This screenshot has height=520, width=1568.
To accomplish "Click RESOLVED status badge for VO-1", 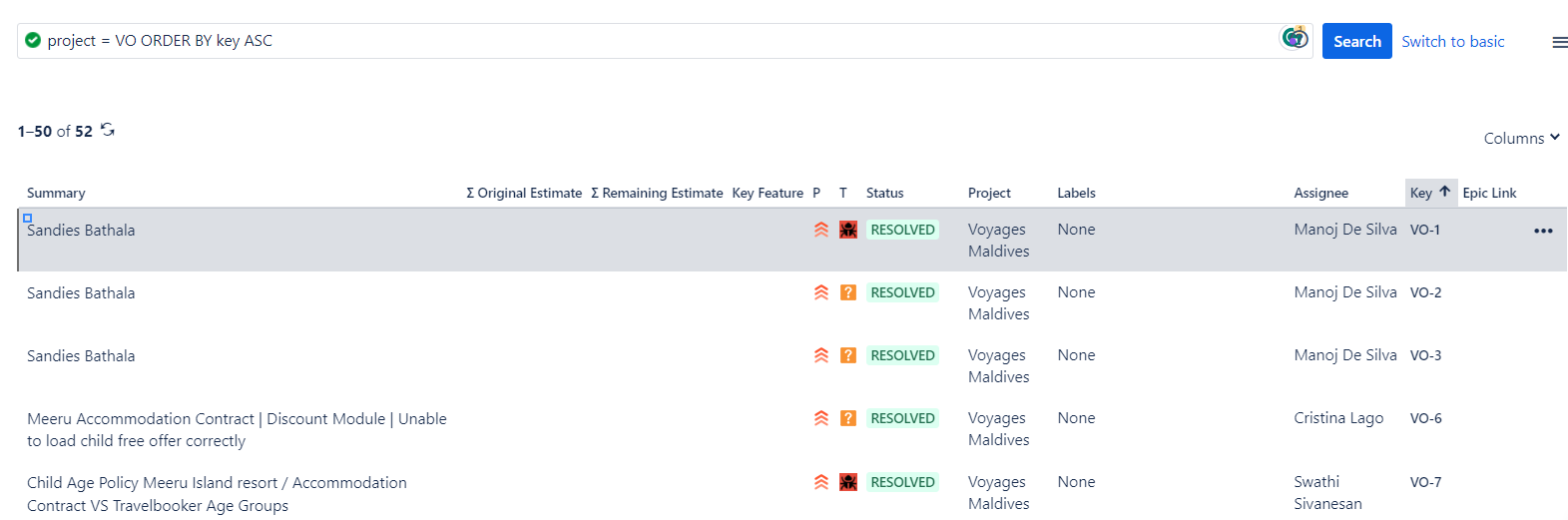I will 902,230.
